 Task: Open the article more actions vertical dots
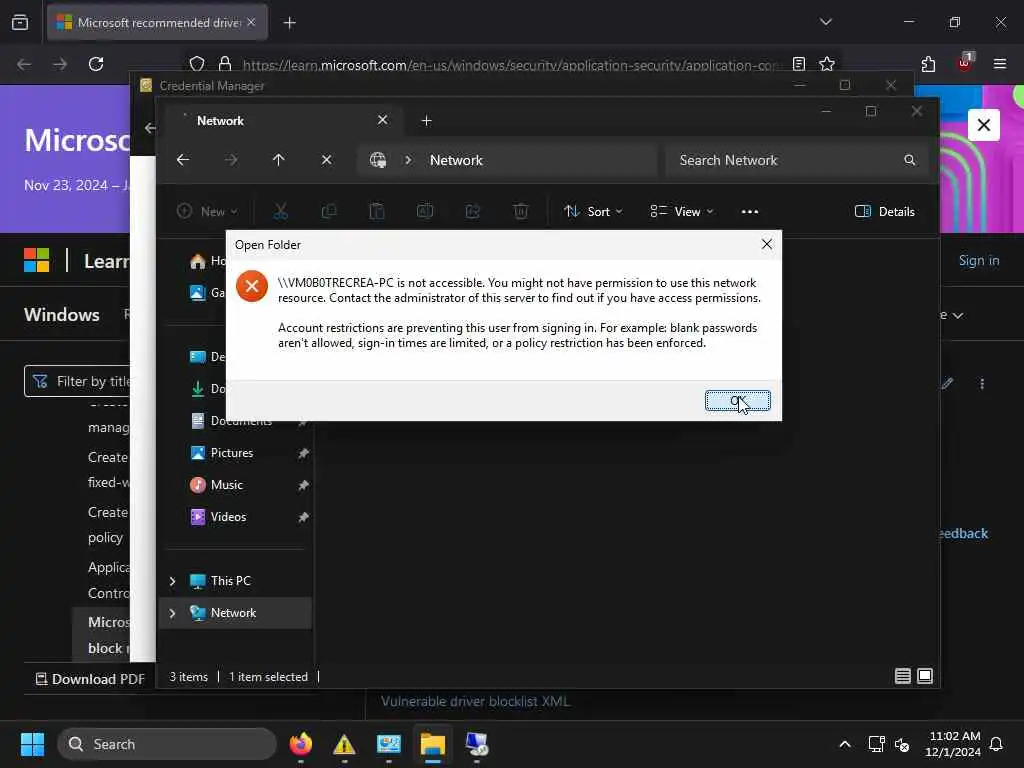[x=982, y=384]
